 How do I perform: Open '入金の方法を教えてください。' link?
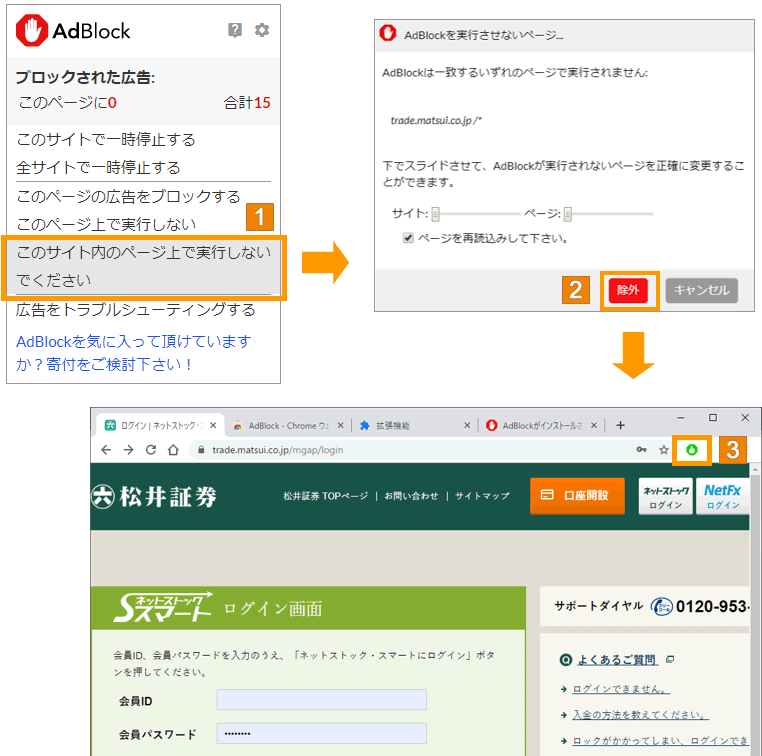[x=641, y=715]
